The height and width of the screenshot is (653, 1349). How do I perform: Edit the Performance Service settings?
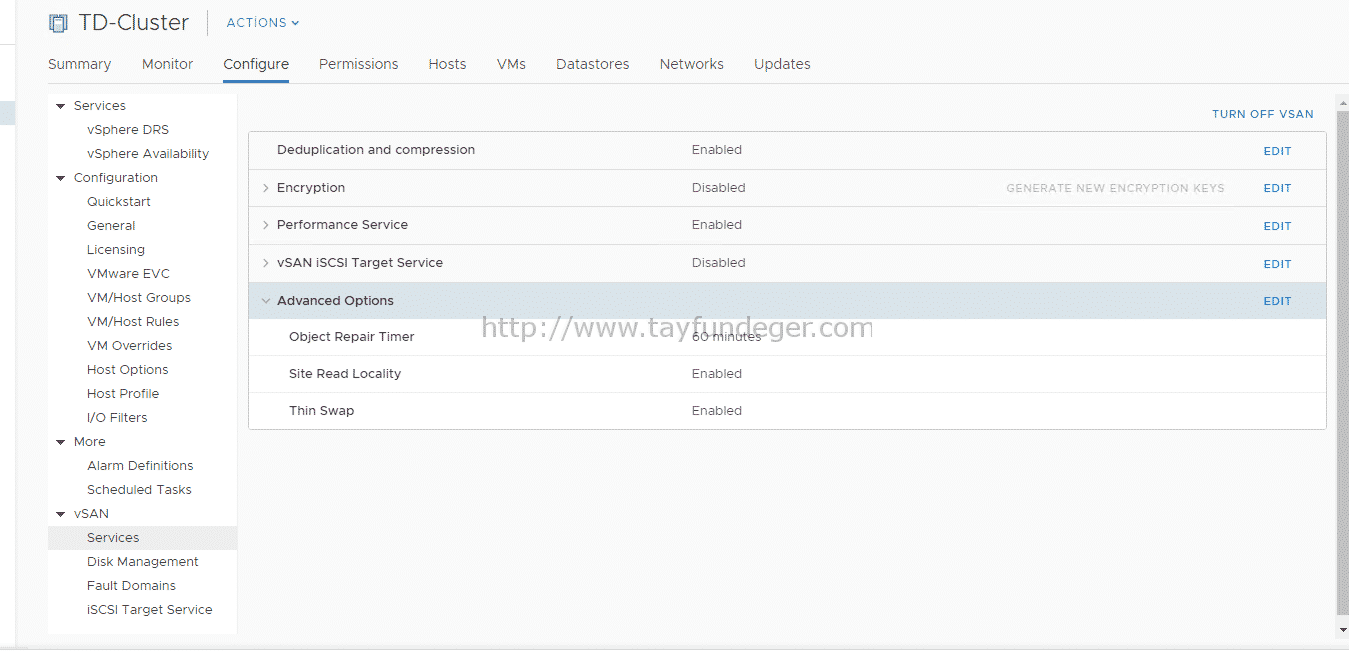point(1277,226)
